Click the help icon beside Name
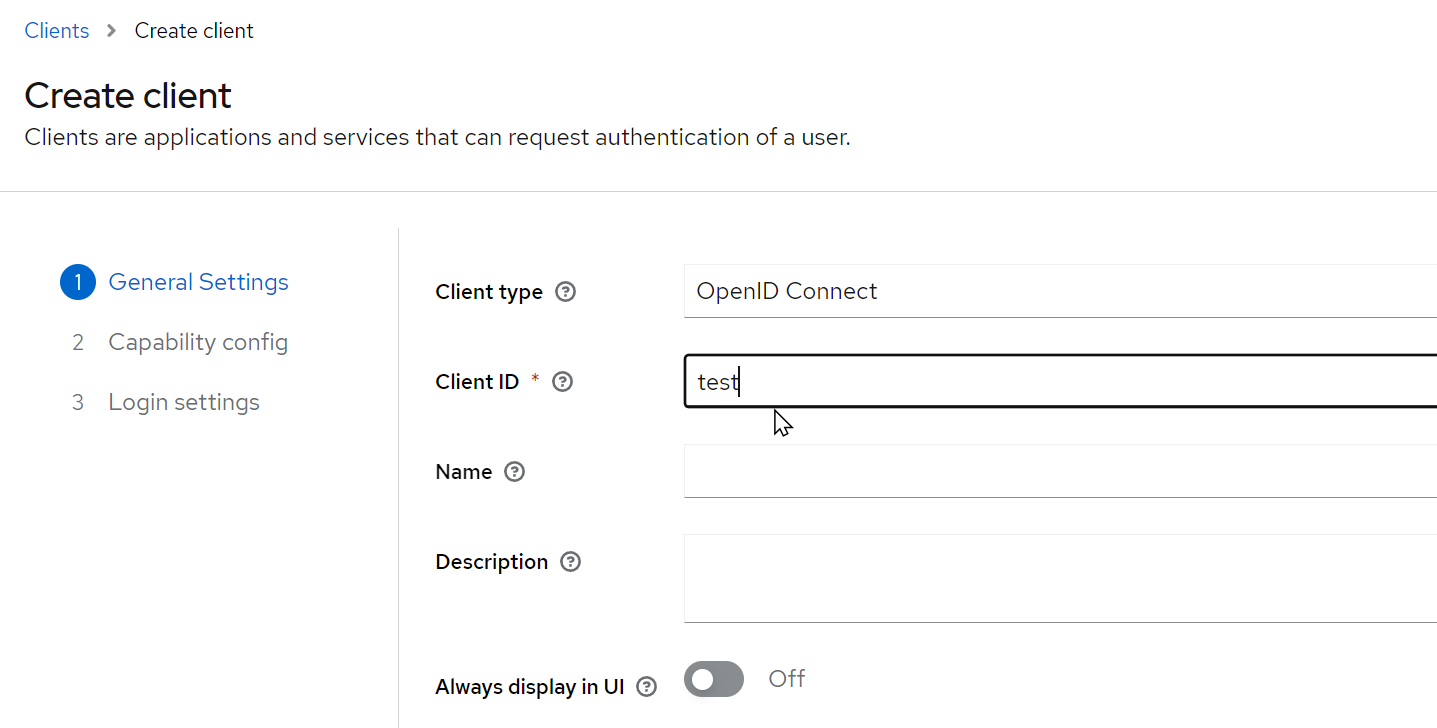 [514, 472]
